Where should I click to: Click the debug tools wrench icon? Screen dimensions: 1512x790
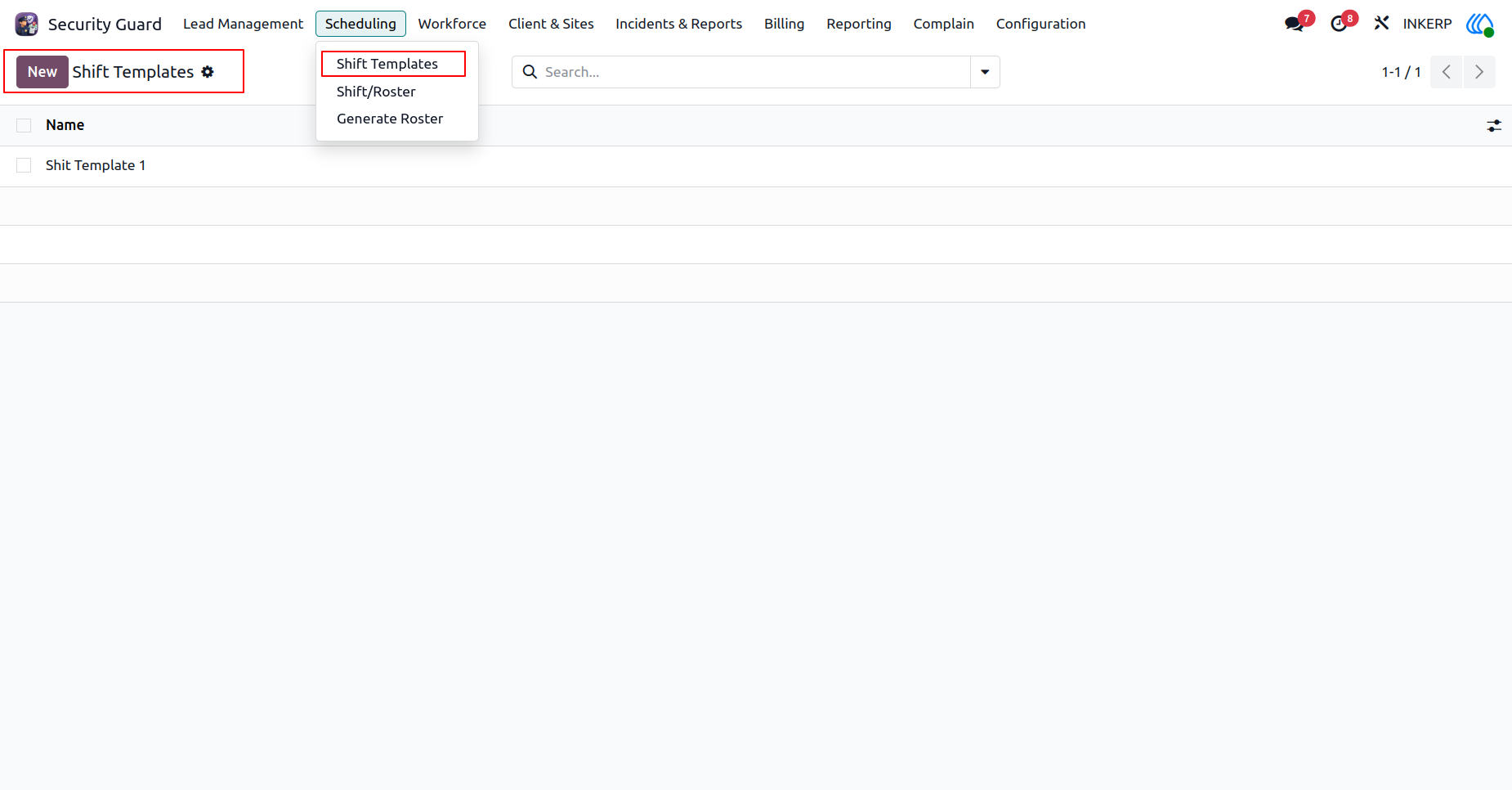coord(1381,24)
